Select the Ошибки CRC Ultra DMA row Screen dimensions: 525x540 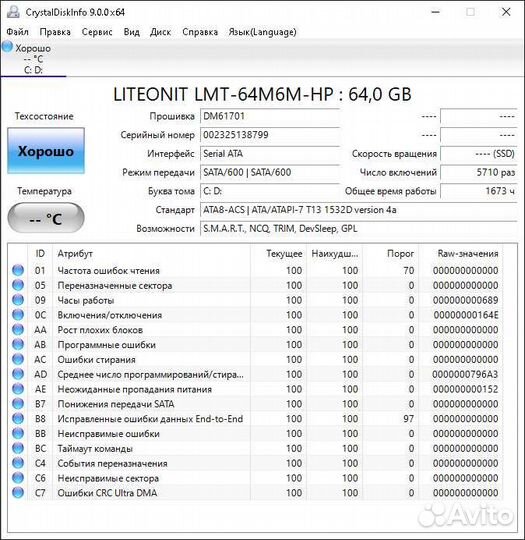point(255,493)
